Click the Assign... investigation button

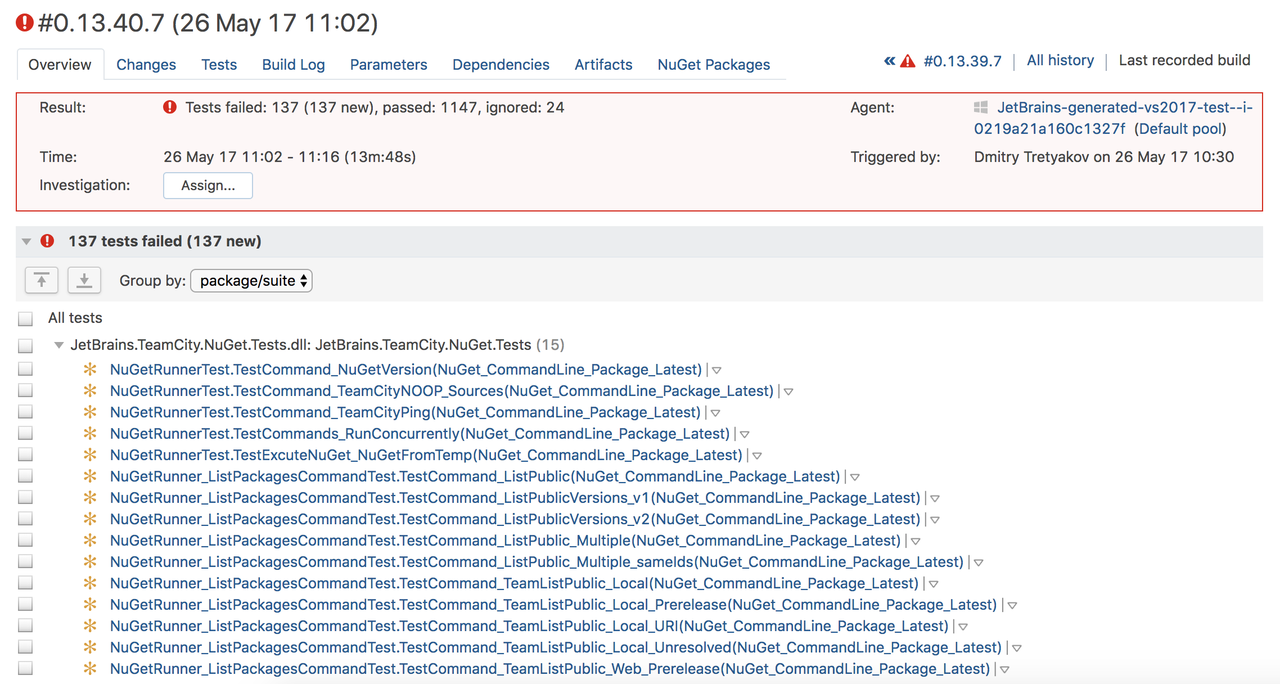point(208,185)
